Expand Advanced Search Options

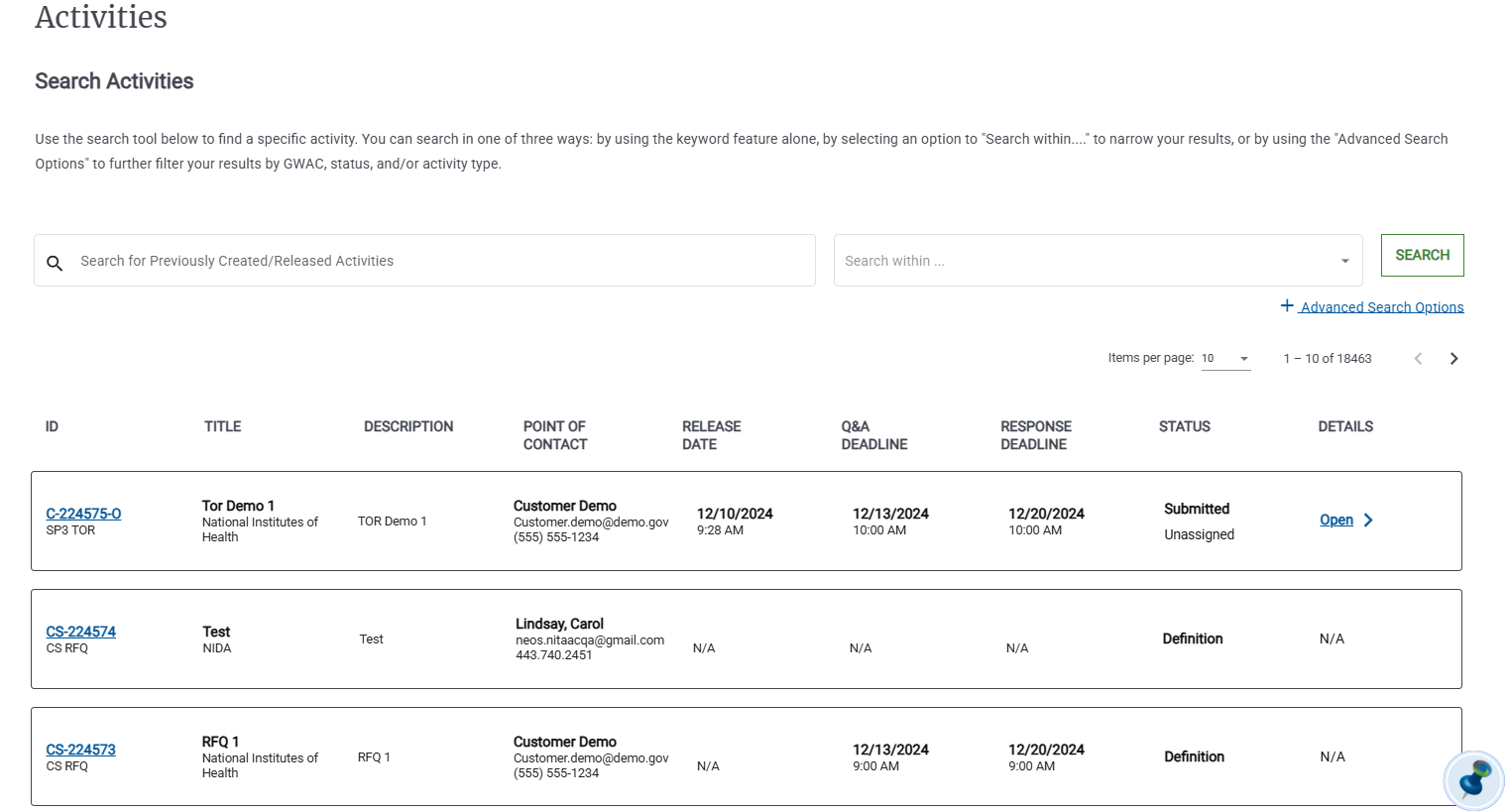point(1380,306)
